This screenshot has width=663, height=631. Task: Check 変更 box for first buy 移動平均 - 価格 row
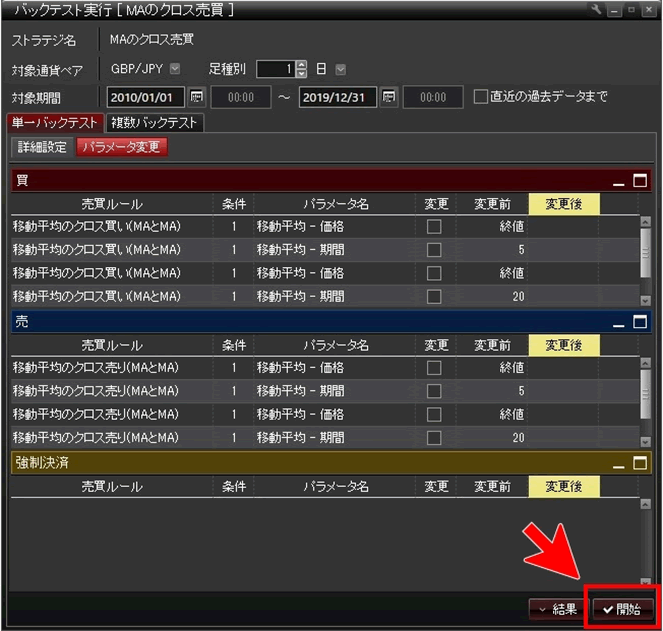click(434, 227)
